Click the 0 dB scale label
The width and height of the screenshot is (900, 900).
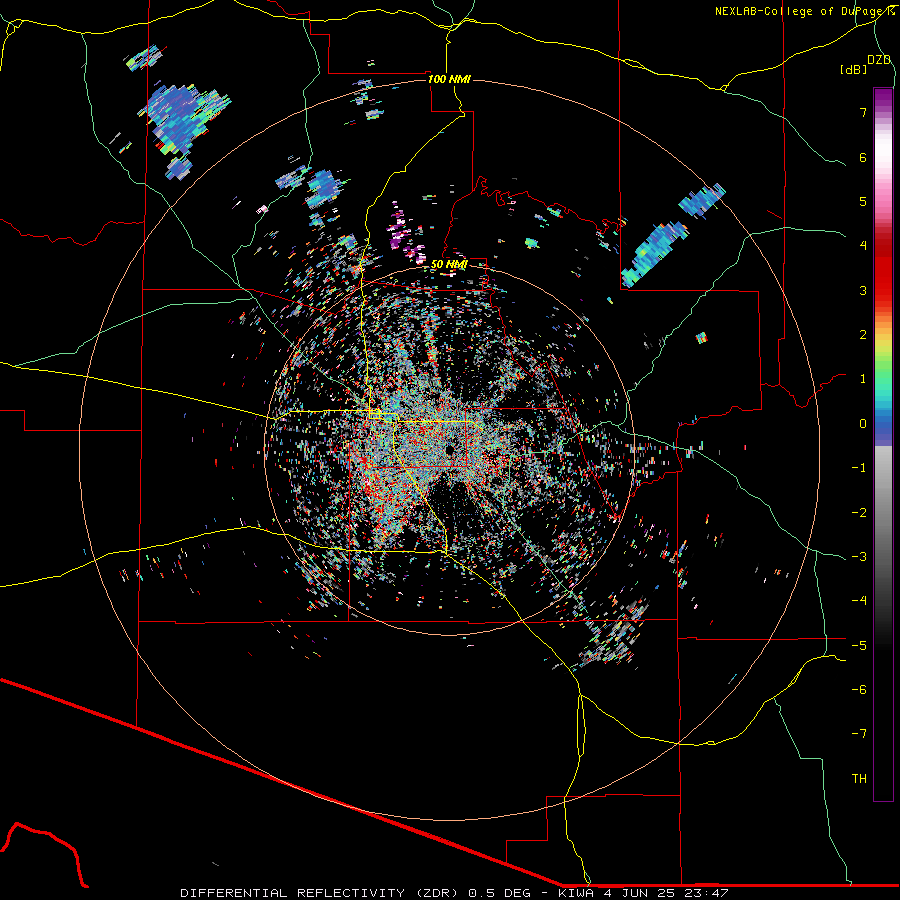(863, 424)
